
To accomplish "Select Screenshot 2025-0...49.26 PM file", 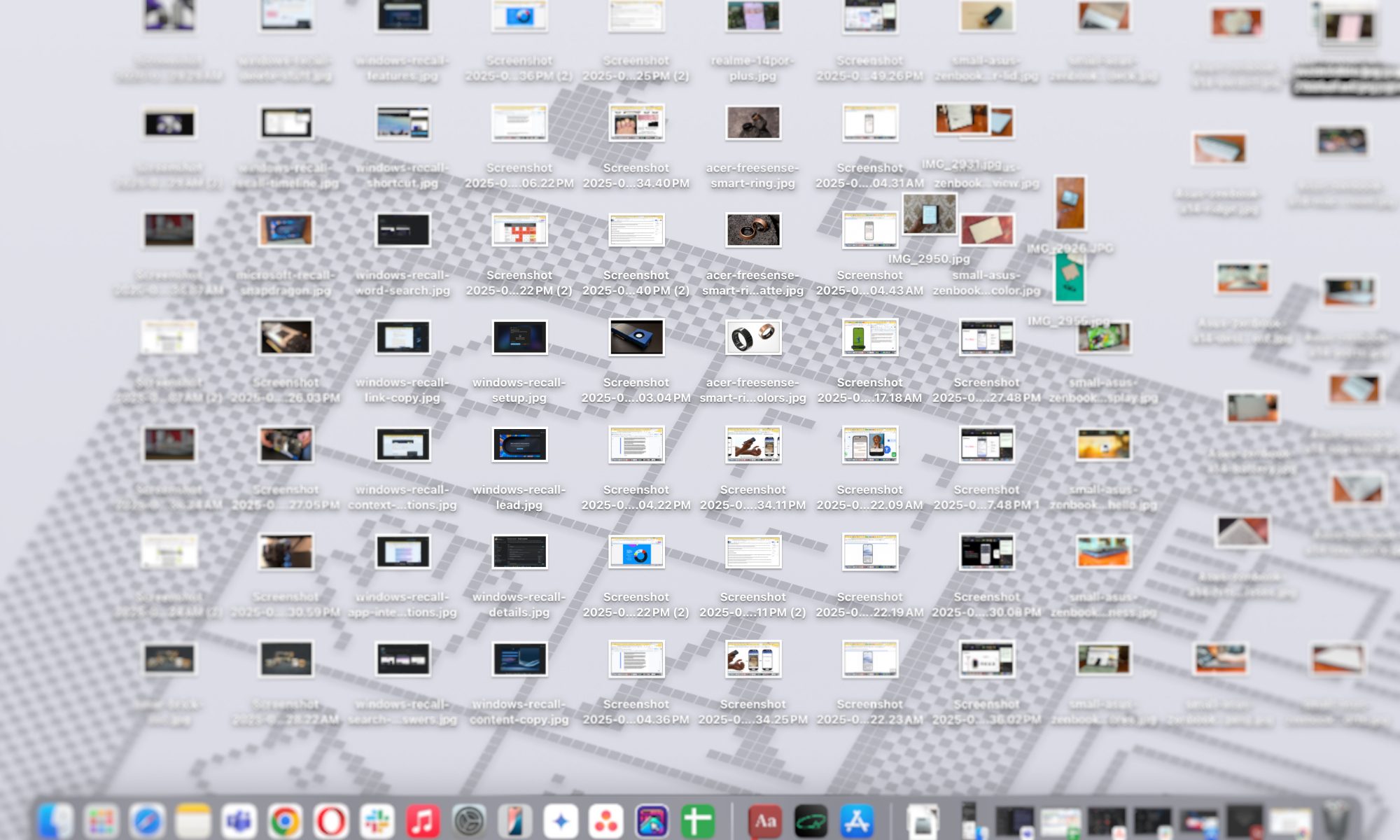I will point(870,15).
